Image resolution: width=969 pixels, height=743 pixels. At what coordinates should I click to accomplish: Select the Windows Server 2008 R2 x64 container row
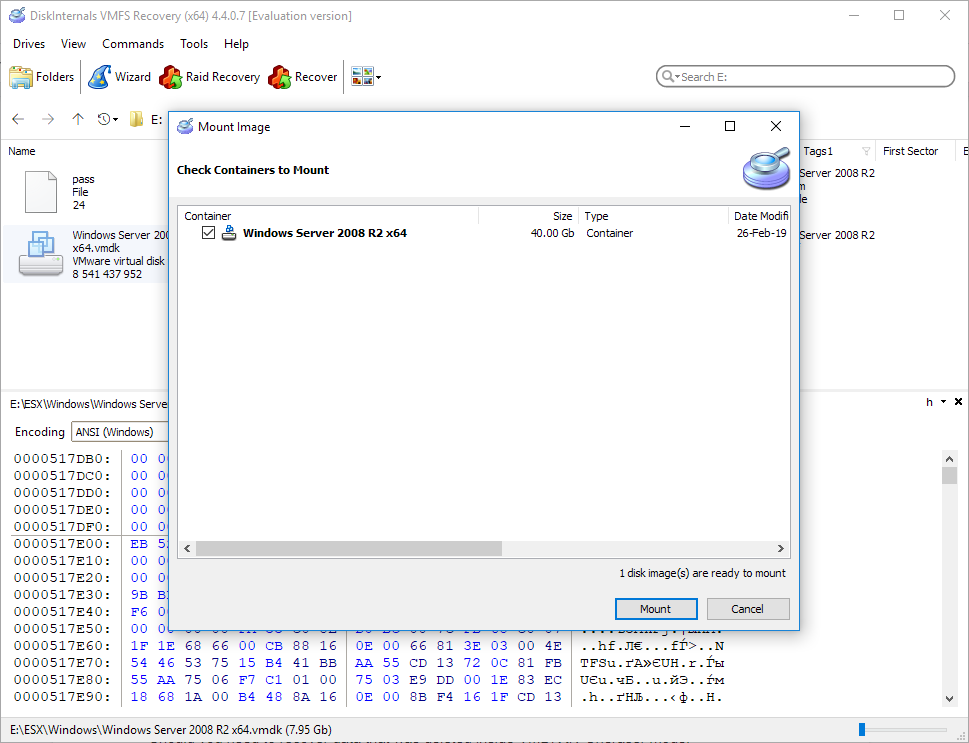[x=484, y=233]
